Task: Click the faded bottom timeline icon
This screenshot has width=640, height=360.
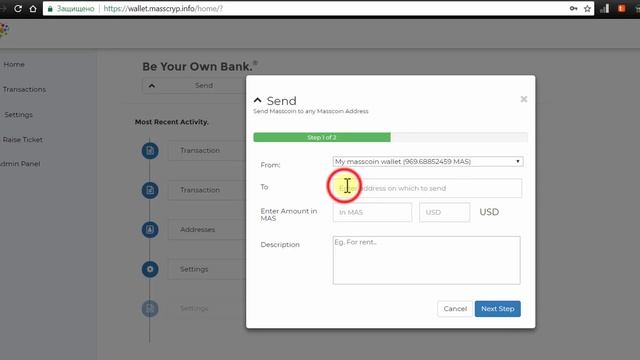Action: pyautogui.click(x=150, y=309)
